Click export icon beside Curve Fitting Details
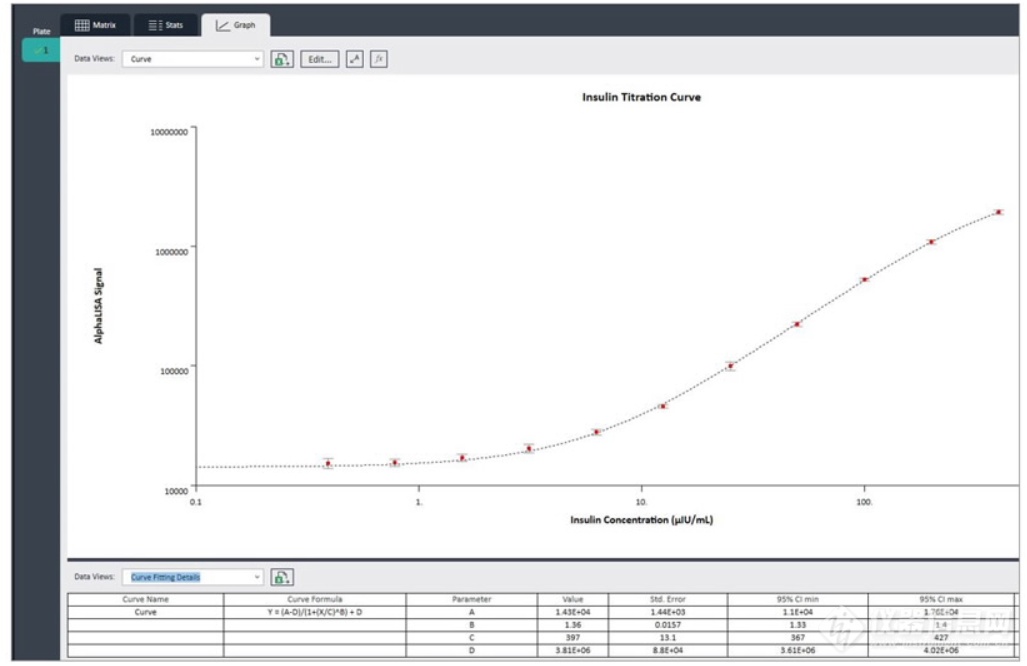Image resolution: width=1027 pixels, height=666 pixels. click(x=282, y=577)
